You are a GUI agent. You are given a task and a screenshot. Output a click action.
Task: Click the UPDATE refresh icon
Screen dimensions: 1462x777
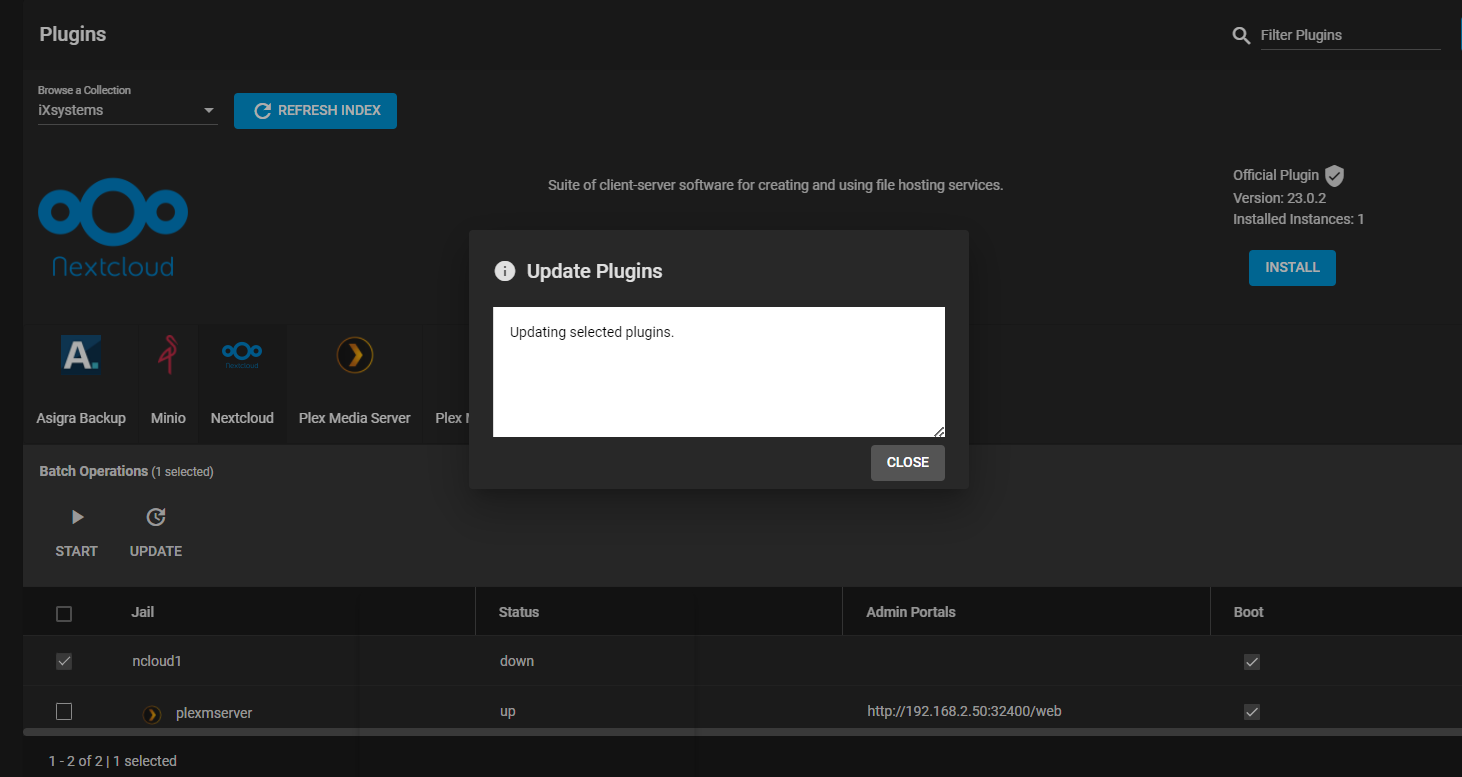(156, 518)
